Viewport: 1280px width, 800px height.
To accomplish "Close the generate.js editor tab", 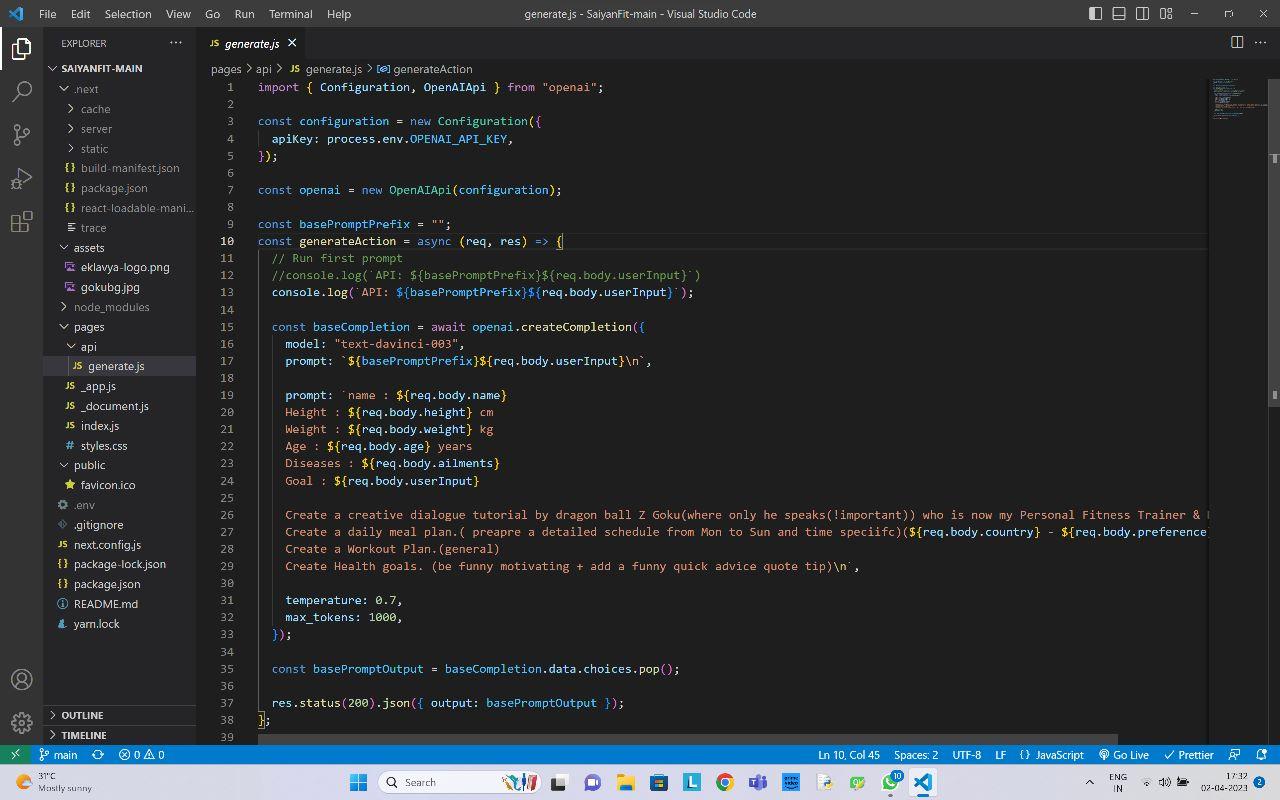I will 292,43.
